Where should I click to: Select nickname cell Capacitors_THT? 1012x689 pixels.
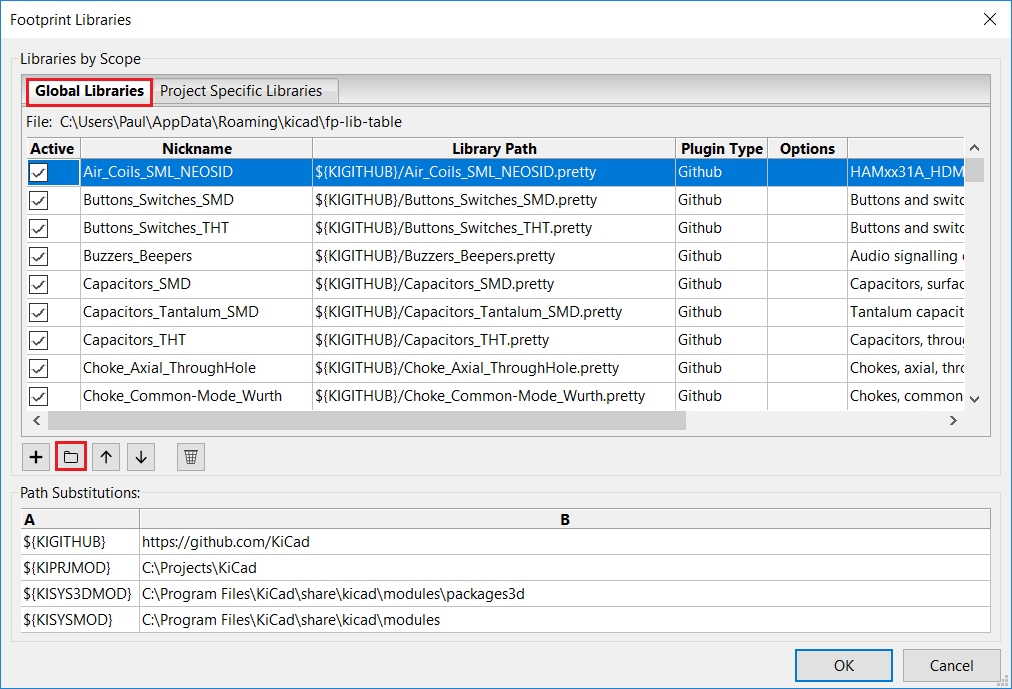(x=196, y=340)
